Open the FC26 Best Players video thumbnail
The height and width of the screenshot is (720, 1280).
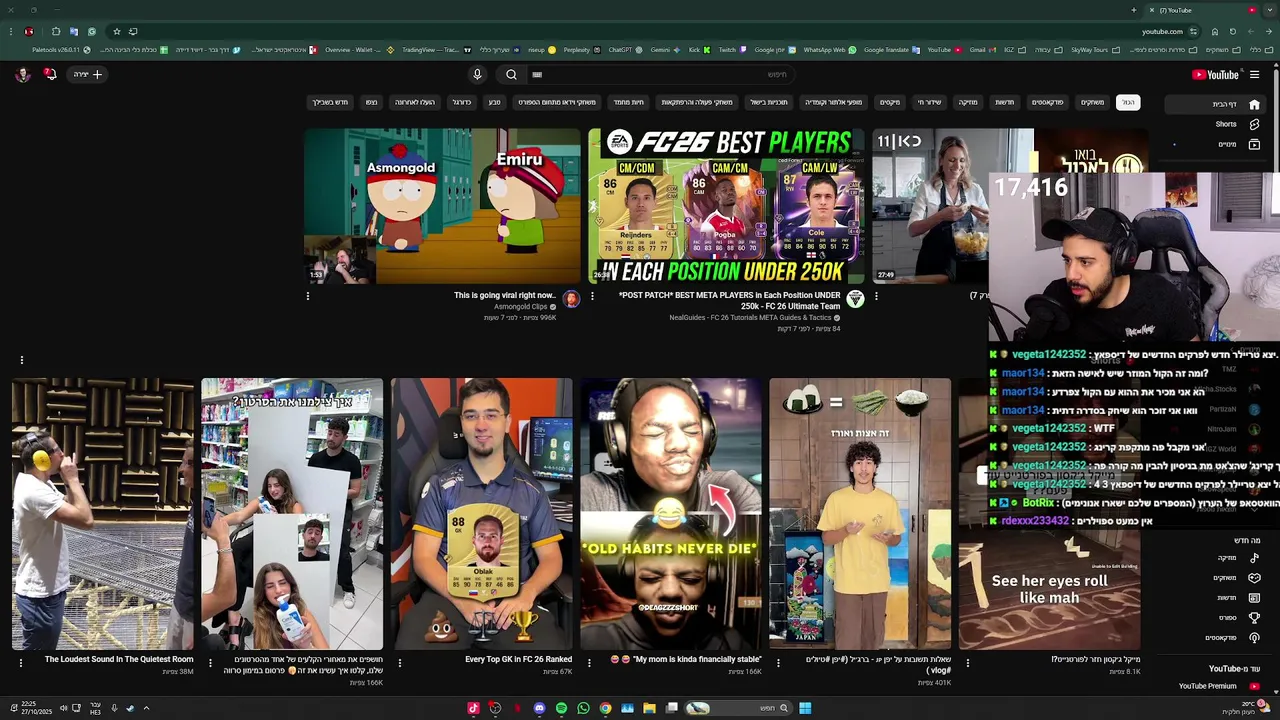click(726, 206)
